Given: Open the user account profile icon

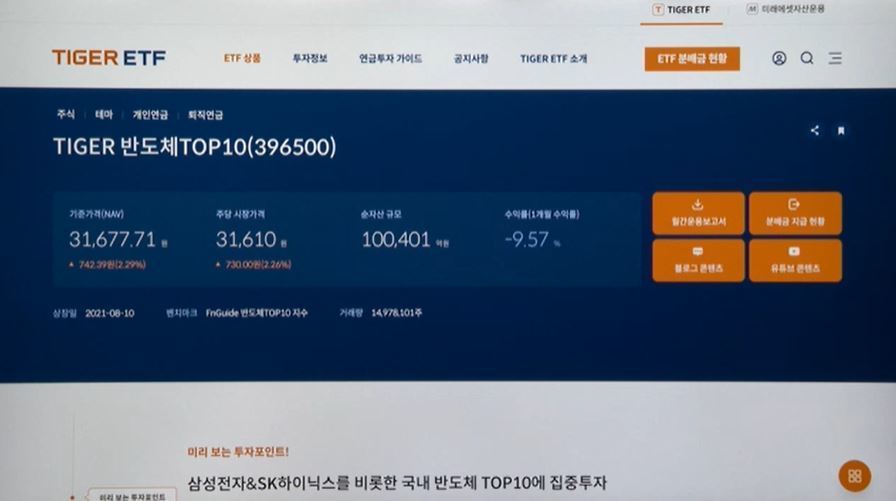Looking at the screenshot, I should [x=779, y=58].
